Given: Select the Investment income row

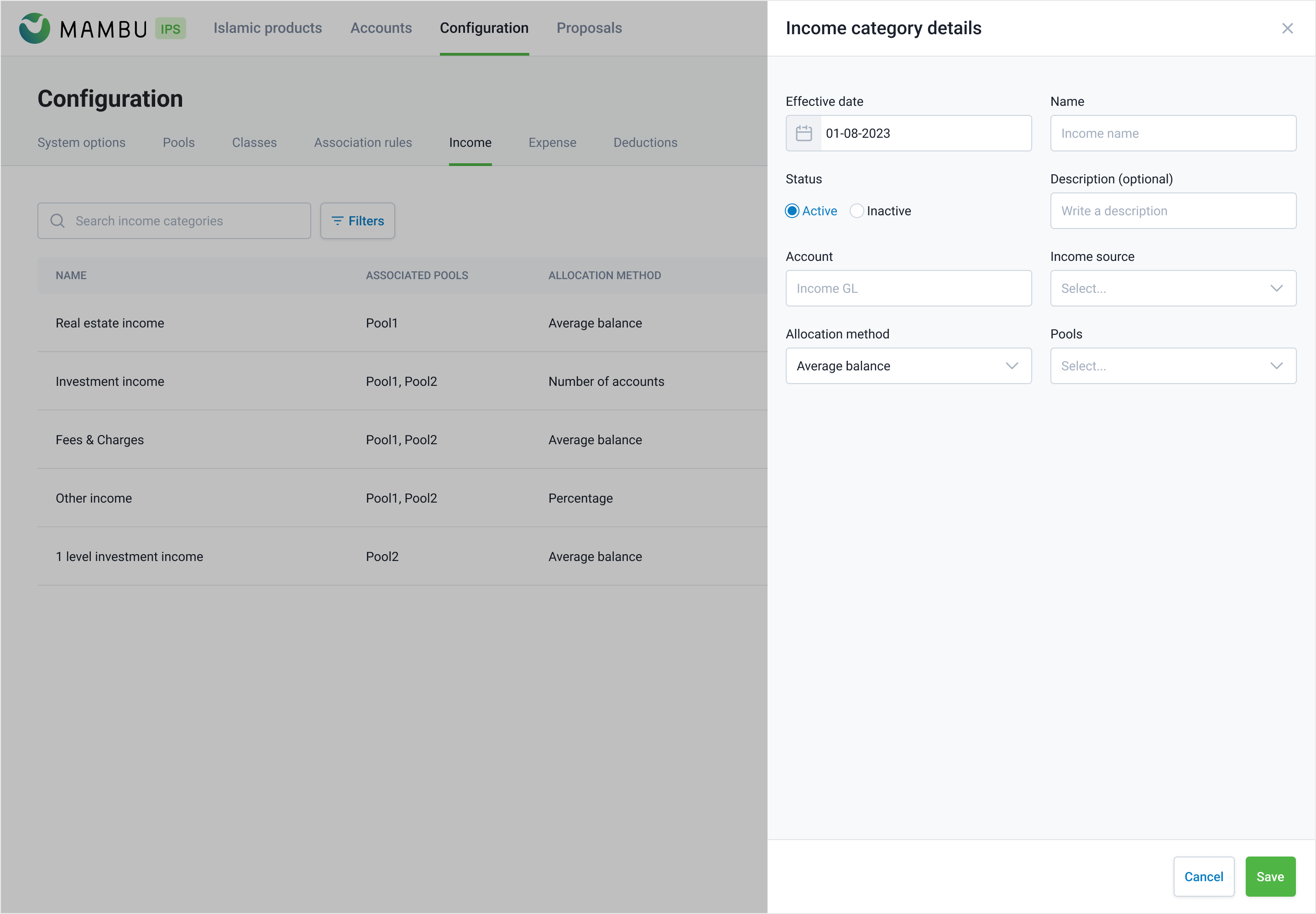Looking at the screenshot, I should [110, 381].
